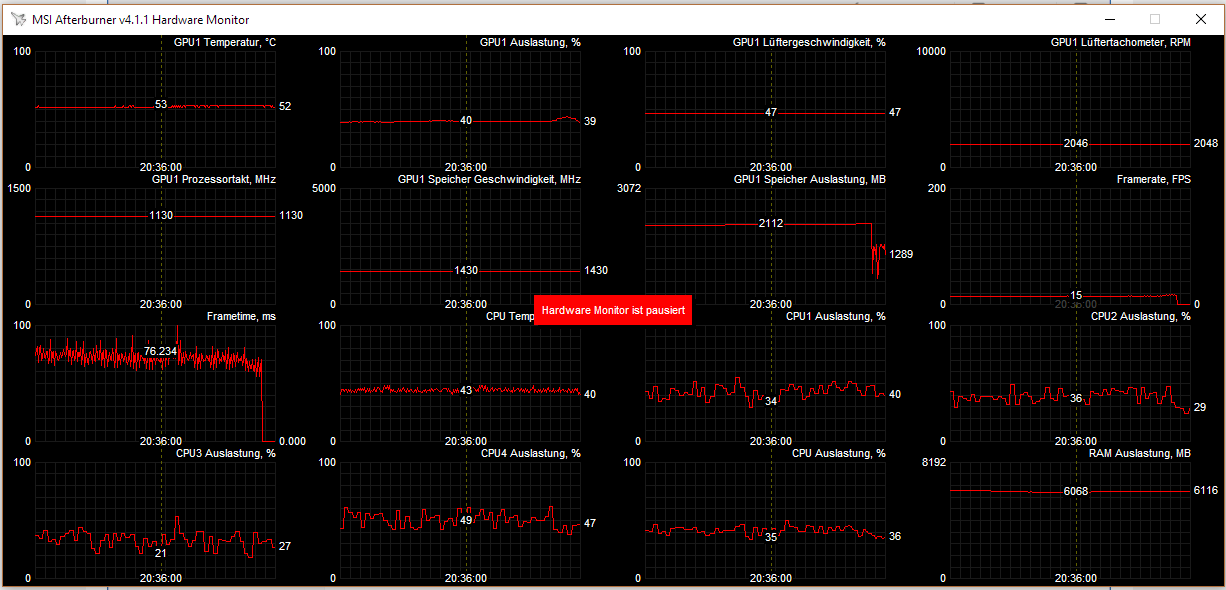
Task: Click the GPU usage current value 39
Action: coord(590,121)
